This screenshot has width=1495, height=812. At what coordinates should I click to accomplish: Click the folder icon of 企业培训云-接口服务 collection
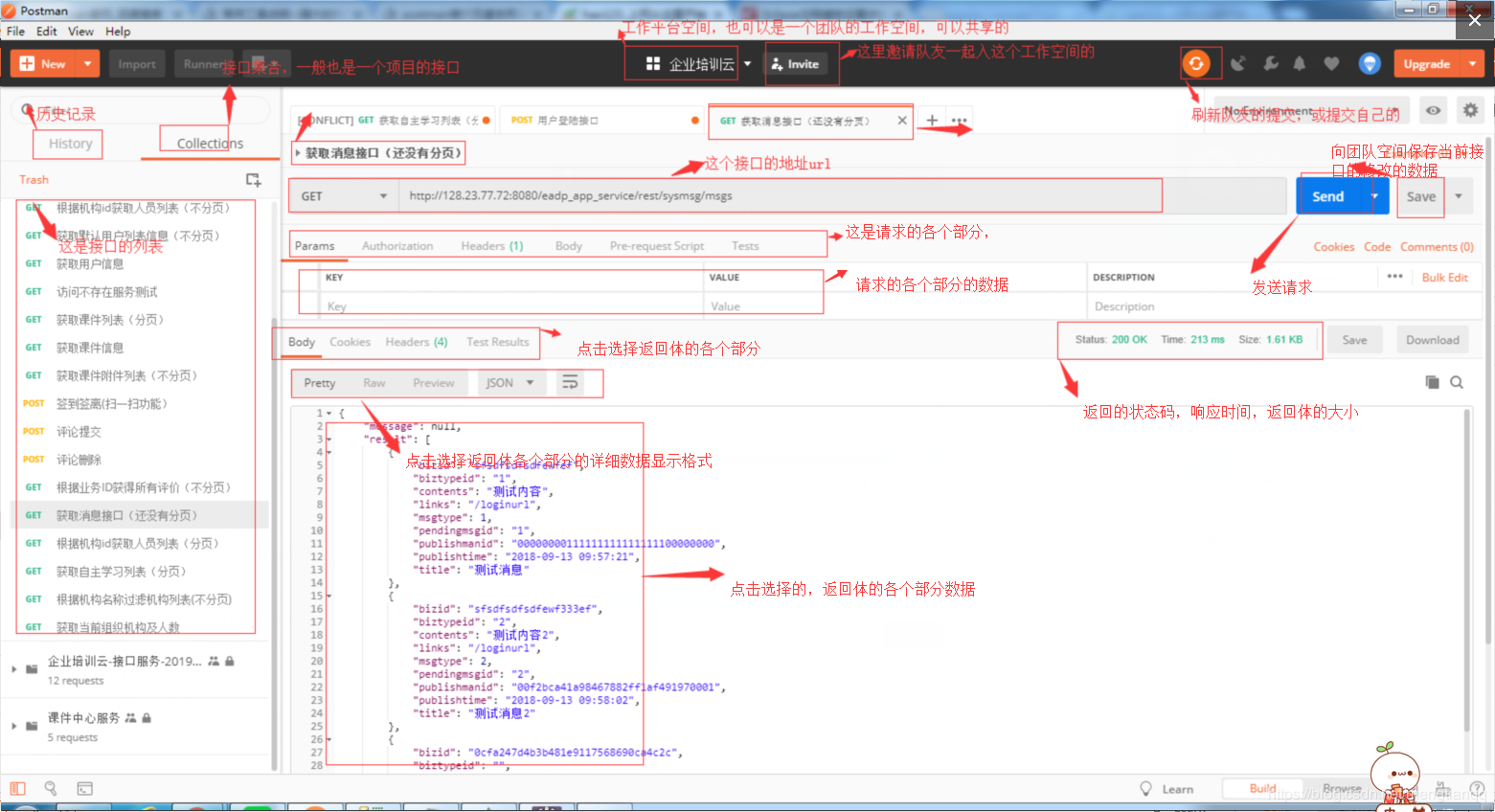pos(32,669)
